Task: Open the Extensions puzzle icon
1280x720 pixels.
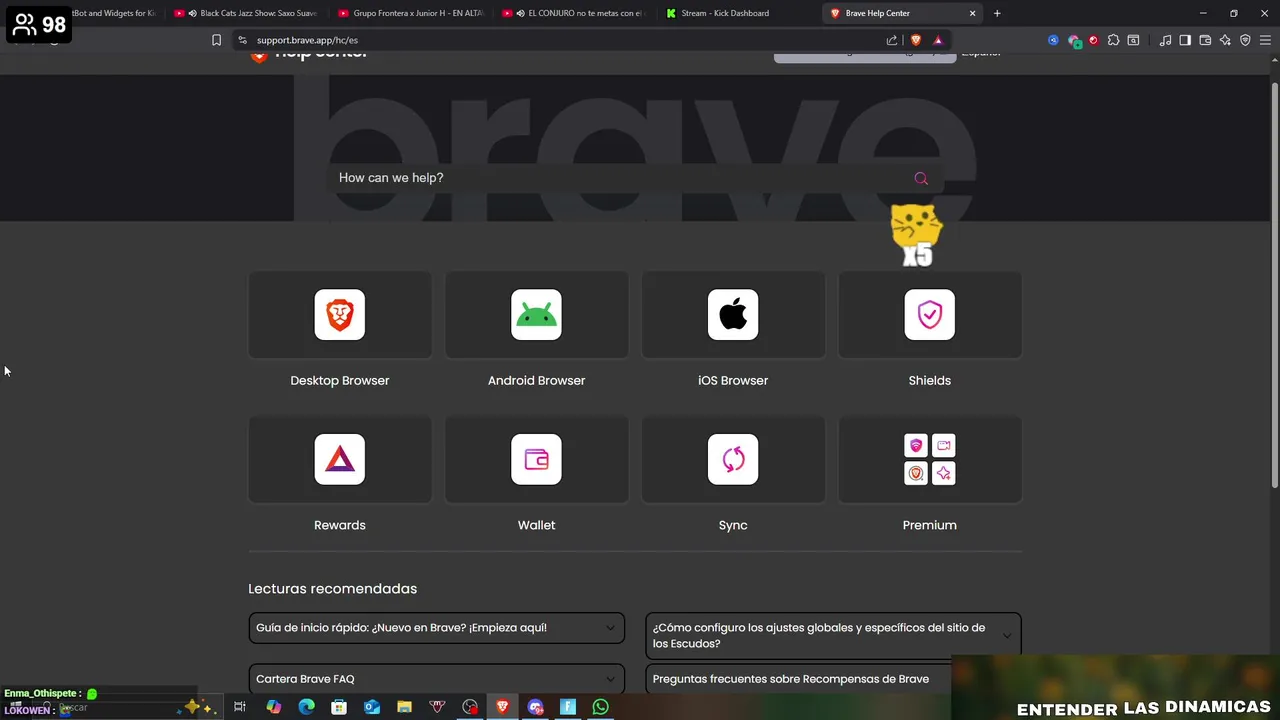Action: click(x=1113, y=40)
